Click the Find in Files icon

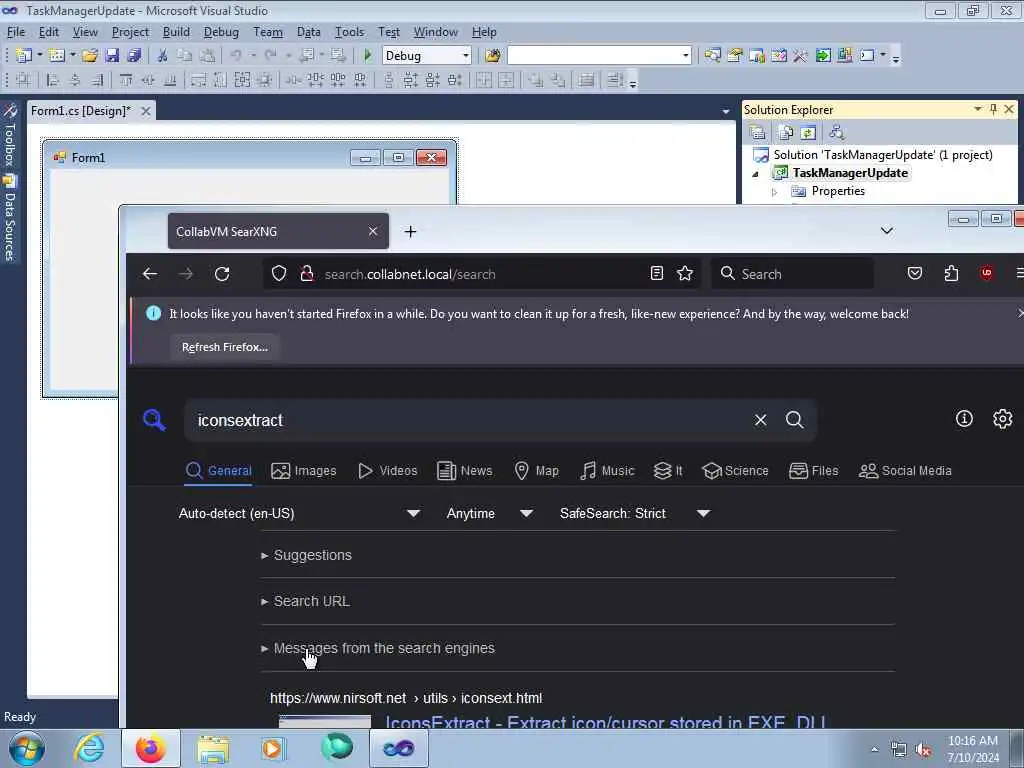492,56
